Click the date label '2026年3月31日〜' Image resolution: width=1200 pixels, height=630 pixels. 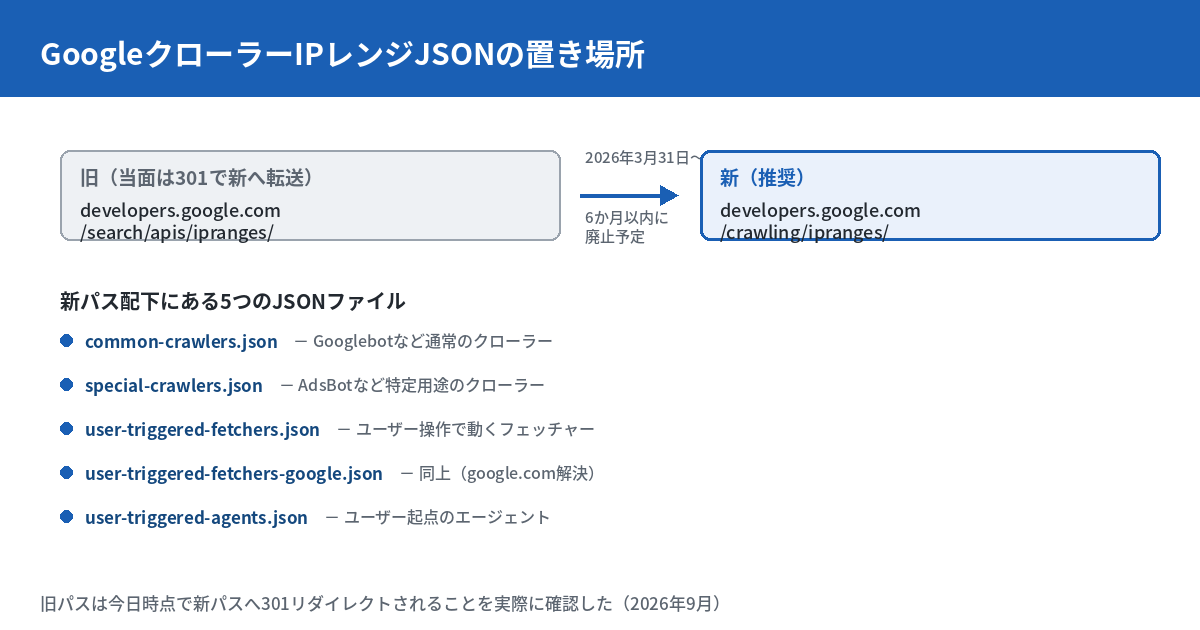click(643, 157)
